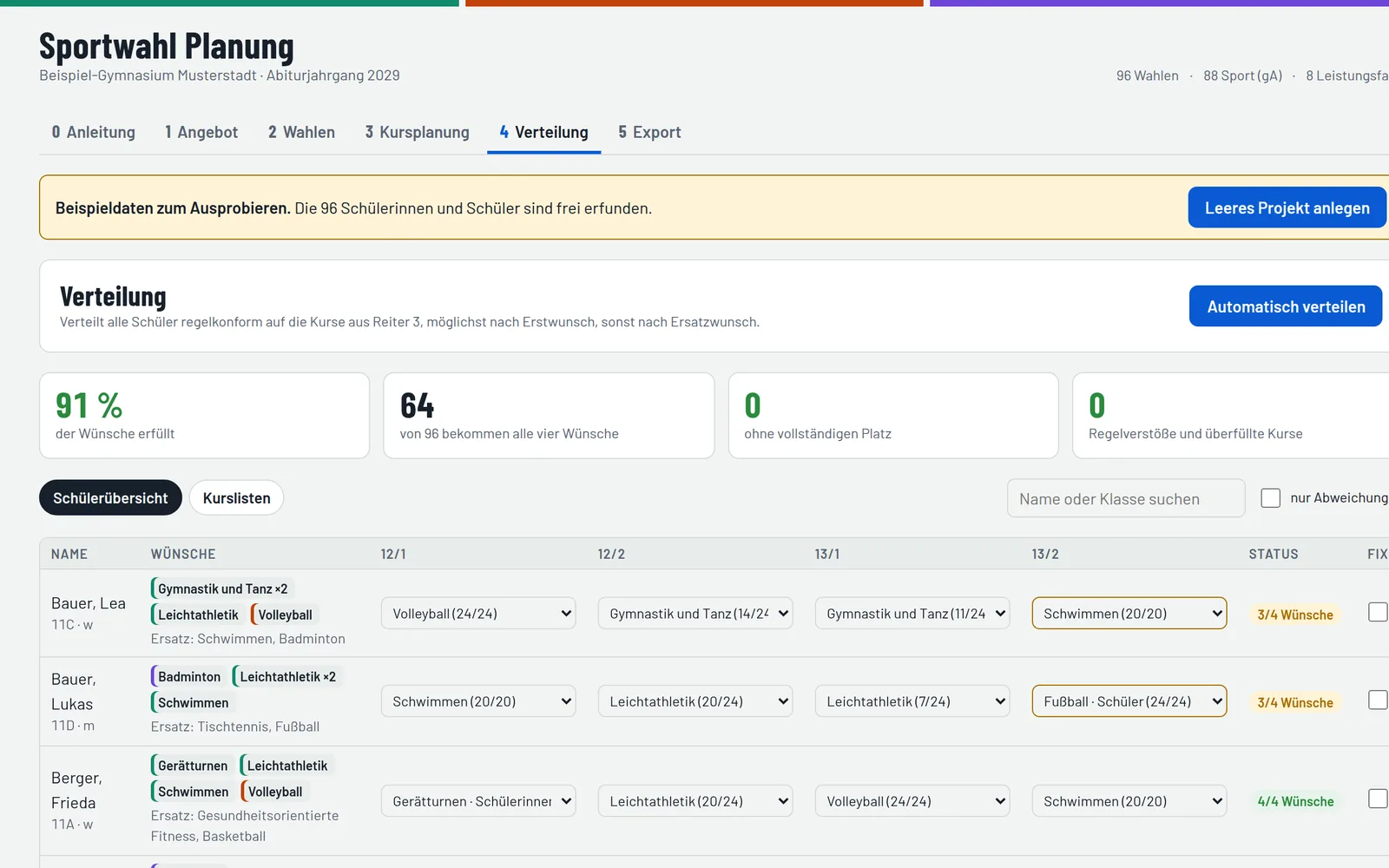Click the 0 ohne vollständigen Platz card
Viewport: 1389px width, 868px height.
click(893, 416)
